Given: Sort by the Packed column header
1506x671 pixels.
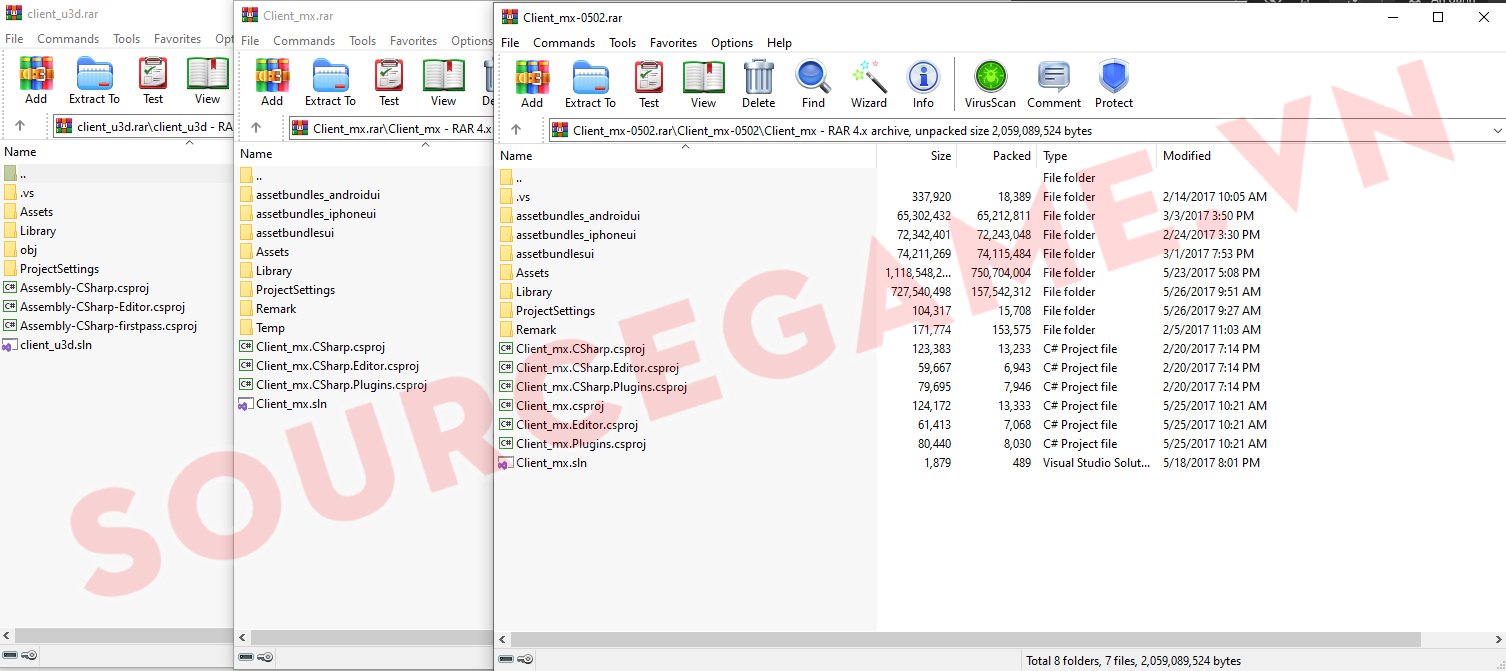Looking at the screenshot, I should (996, 156).
